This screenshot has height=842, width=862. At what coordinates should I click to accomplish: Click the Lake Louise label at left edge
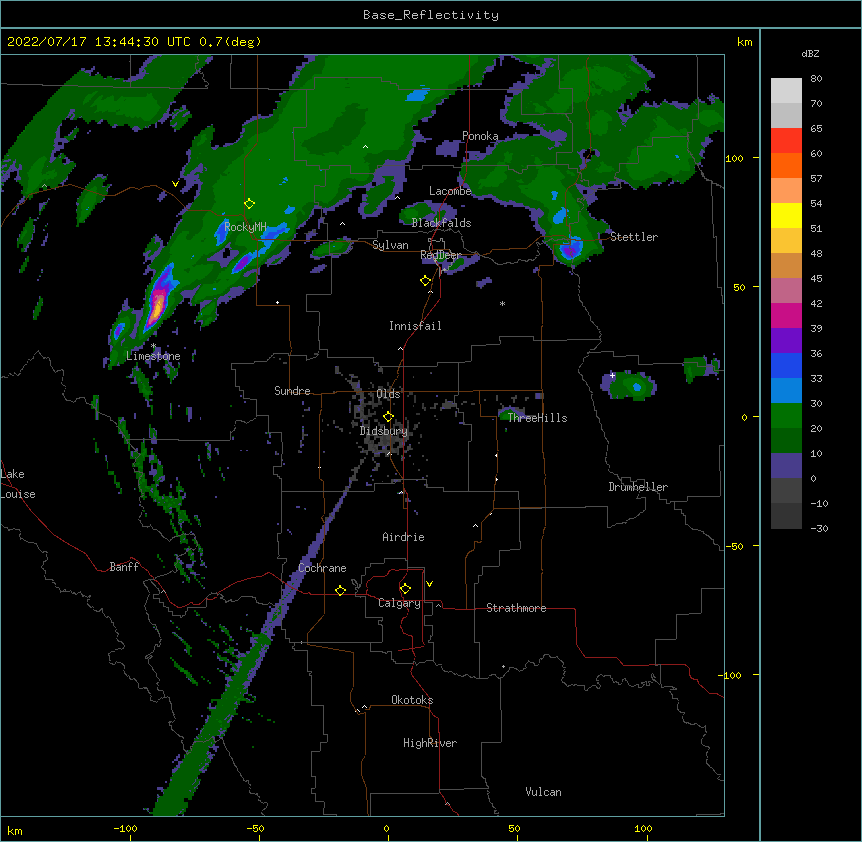(18, 484)
